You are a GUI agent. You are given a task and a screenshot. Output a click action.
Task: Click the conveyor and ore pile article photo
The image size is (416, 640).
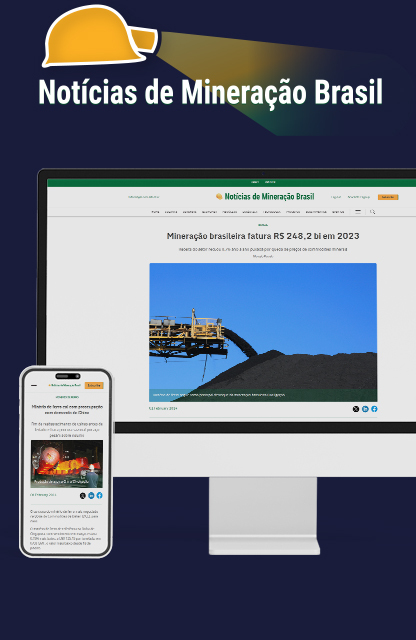click(263, 332)
